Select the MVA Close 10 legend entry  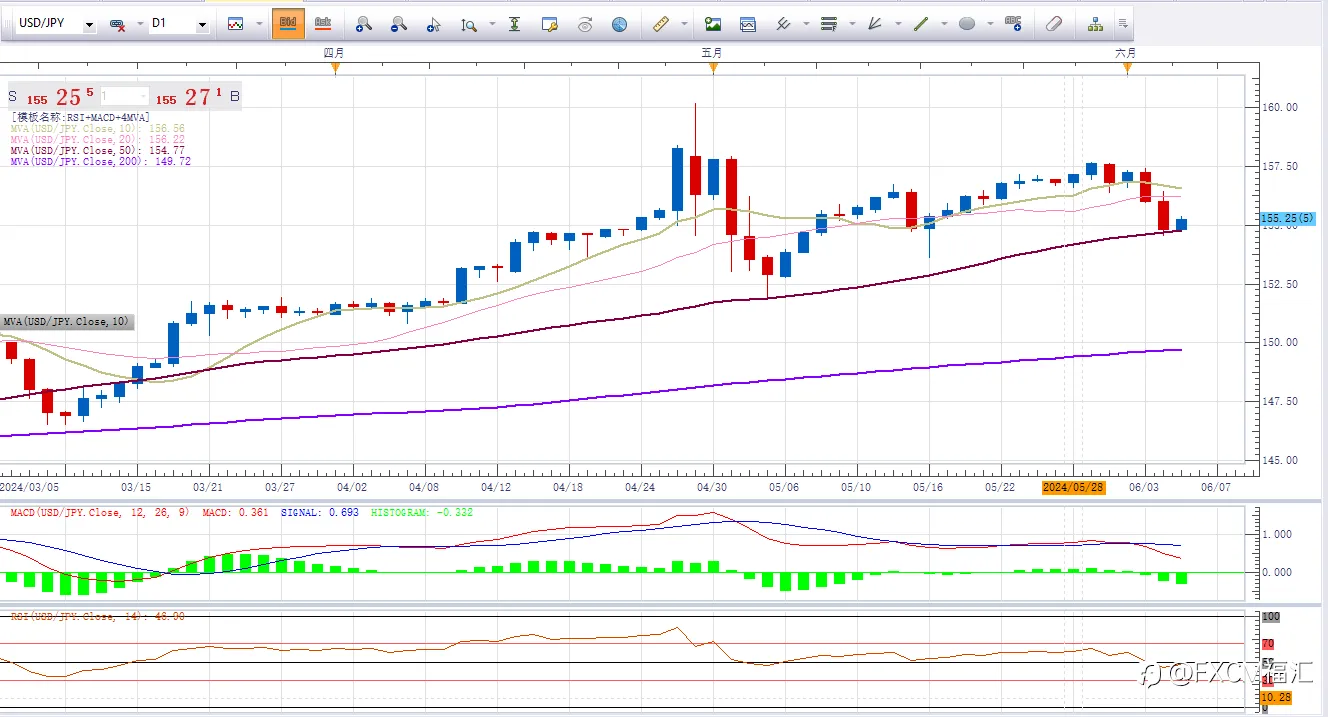[98, 129]
